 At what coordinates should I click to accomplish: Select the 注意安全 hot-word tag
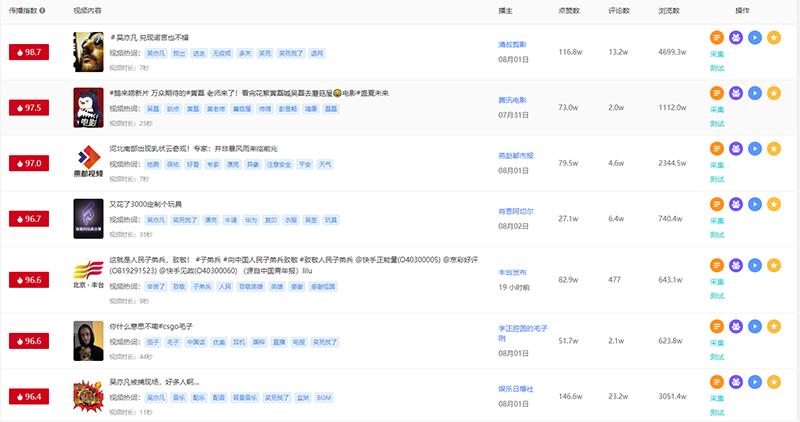pyautogui.click(x=279, y=164)
